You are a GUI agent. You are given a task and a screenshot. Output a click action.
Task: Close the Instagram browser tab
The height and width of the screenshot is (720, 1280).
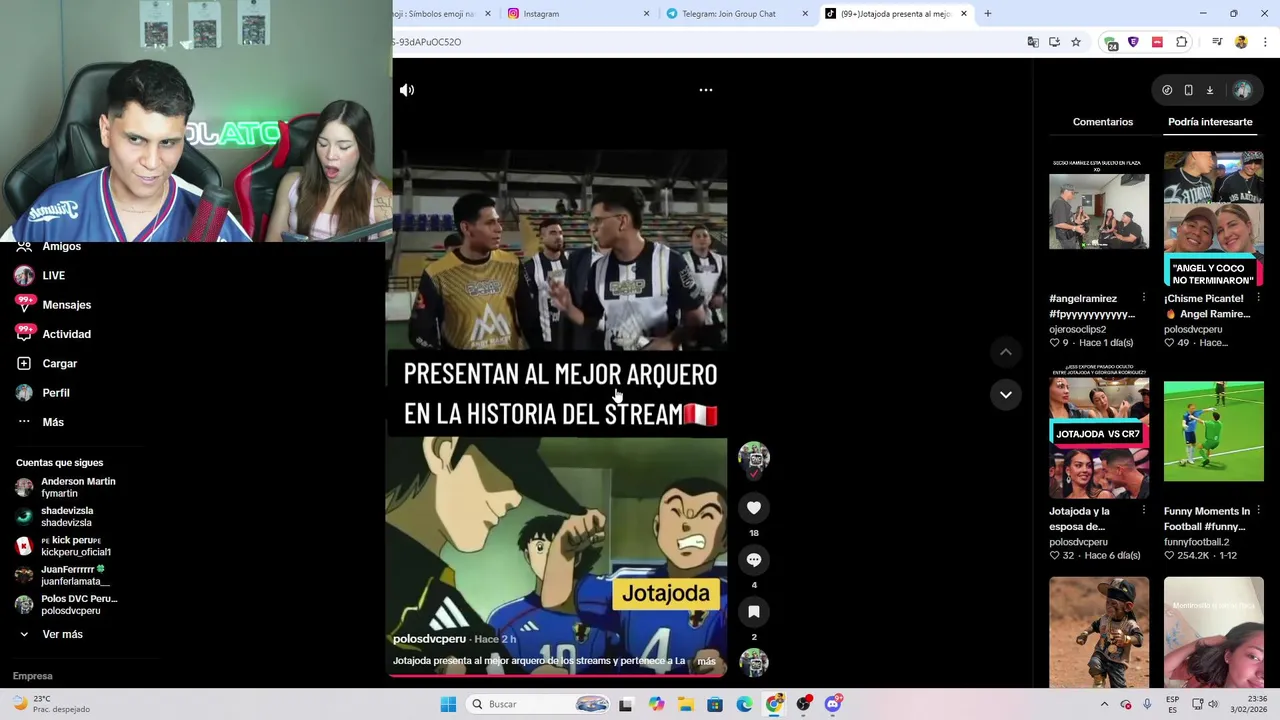point(646,14)
